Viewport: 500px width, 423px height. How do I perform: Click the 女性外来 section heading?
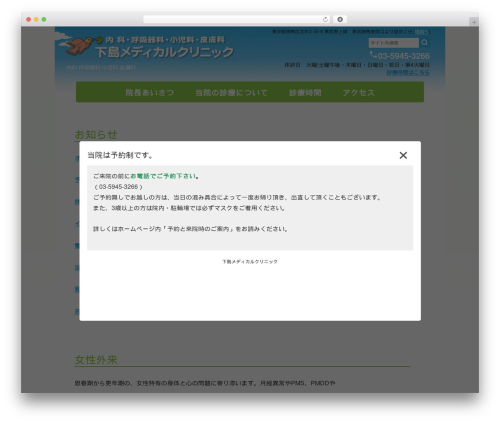96,360
